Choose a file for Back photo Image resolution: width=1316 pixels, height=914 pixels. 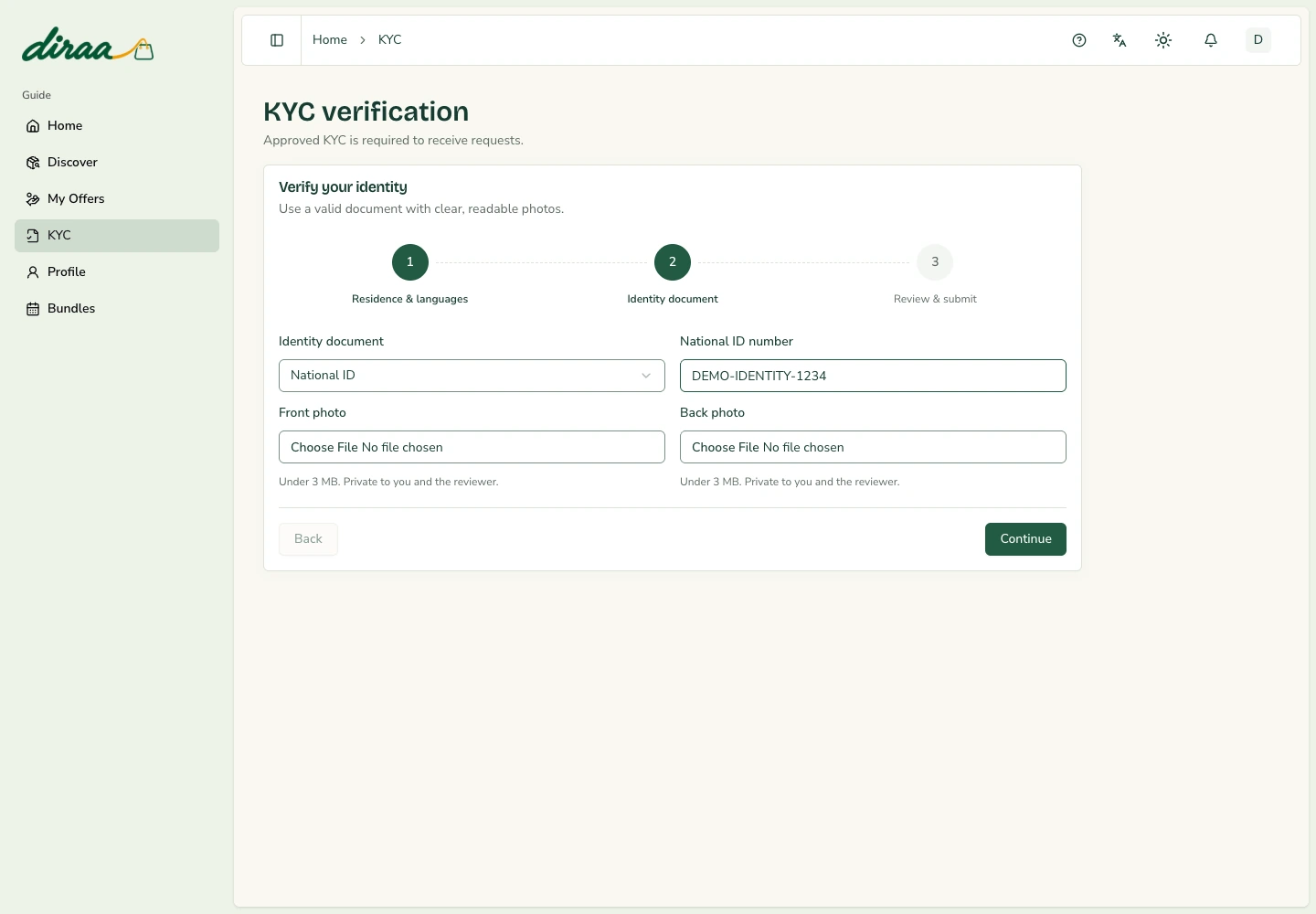(873, 447)
